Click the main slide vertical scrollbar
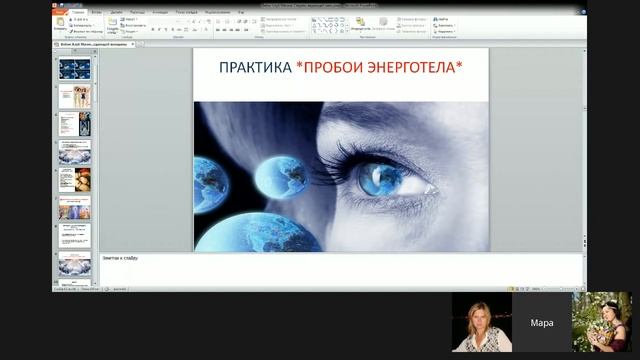Viewport: 640px width, 360px height. [584, 143]
